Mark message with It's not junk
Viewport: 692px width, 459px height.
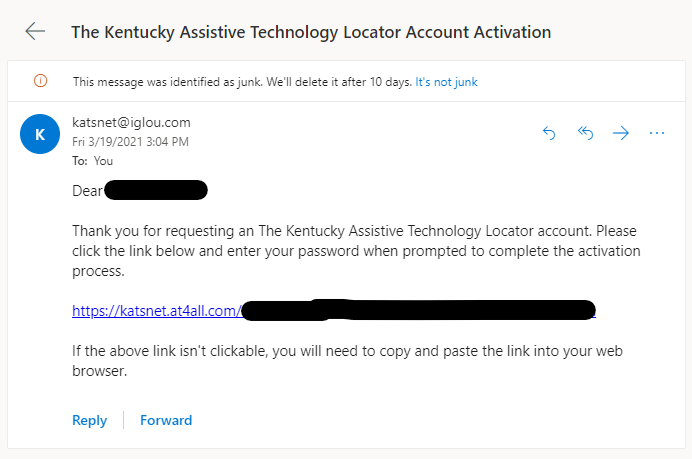pos(446,82)
